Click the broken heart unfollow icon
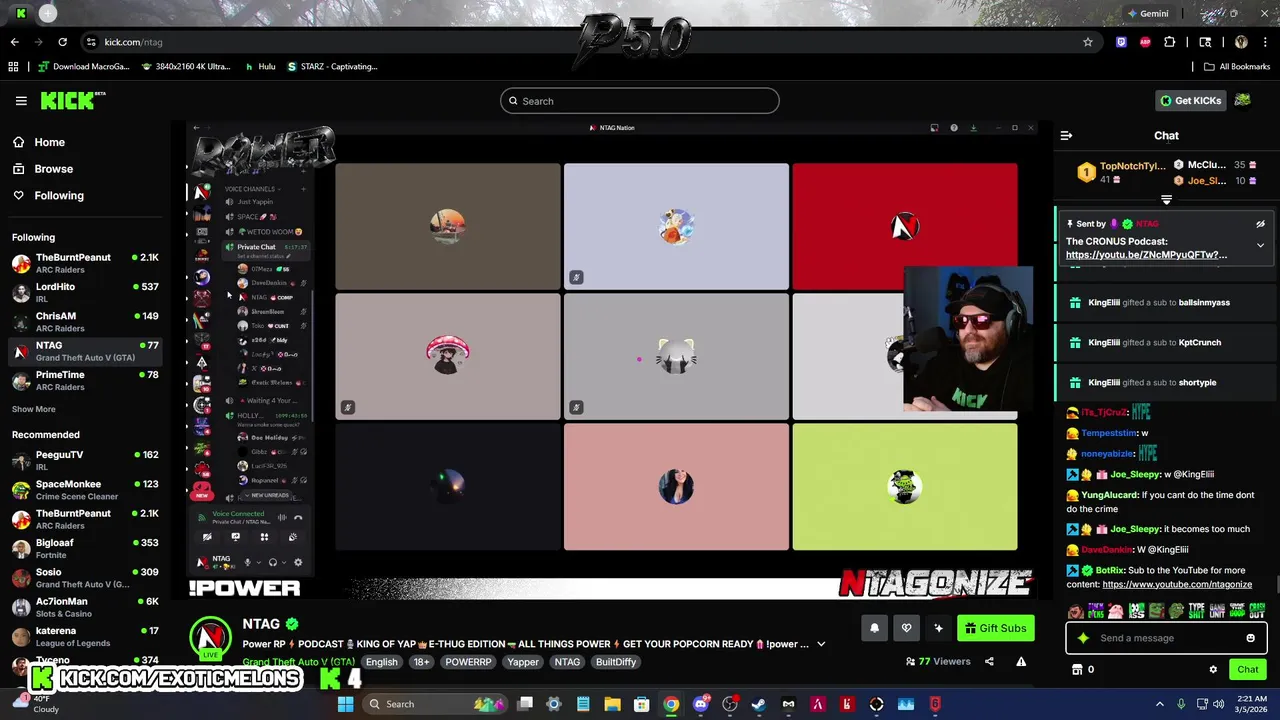This screenshot has width=1280, height=720. point(906,628)
